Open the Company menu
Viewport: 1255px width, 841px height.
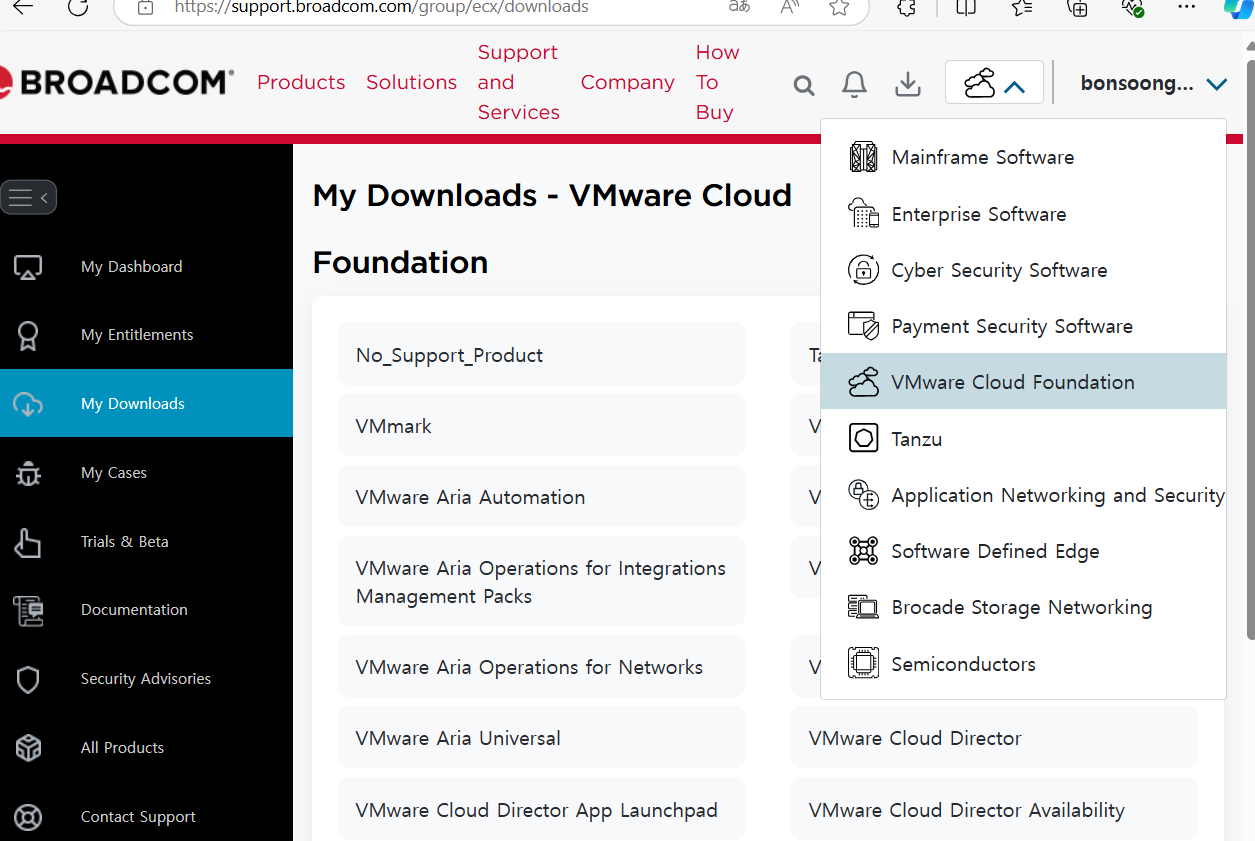click(x=627, y=82)
